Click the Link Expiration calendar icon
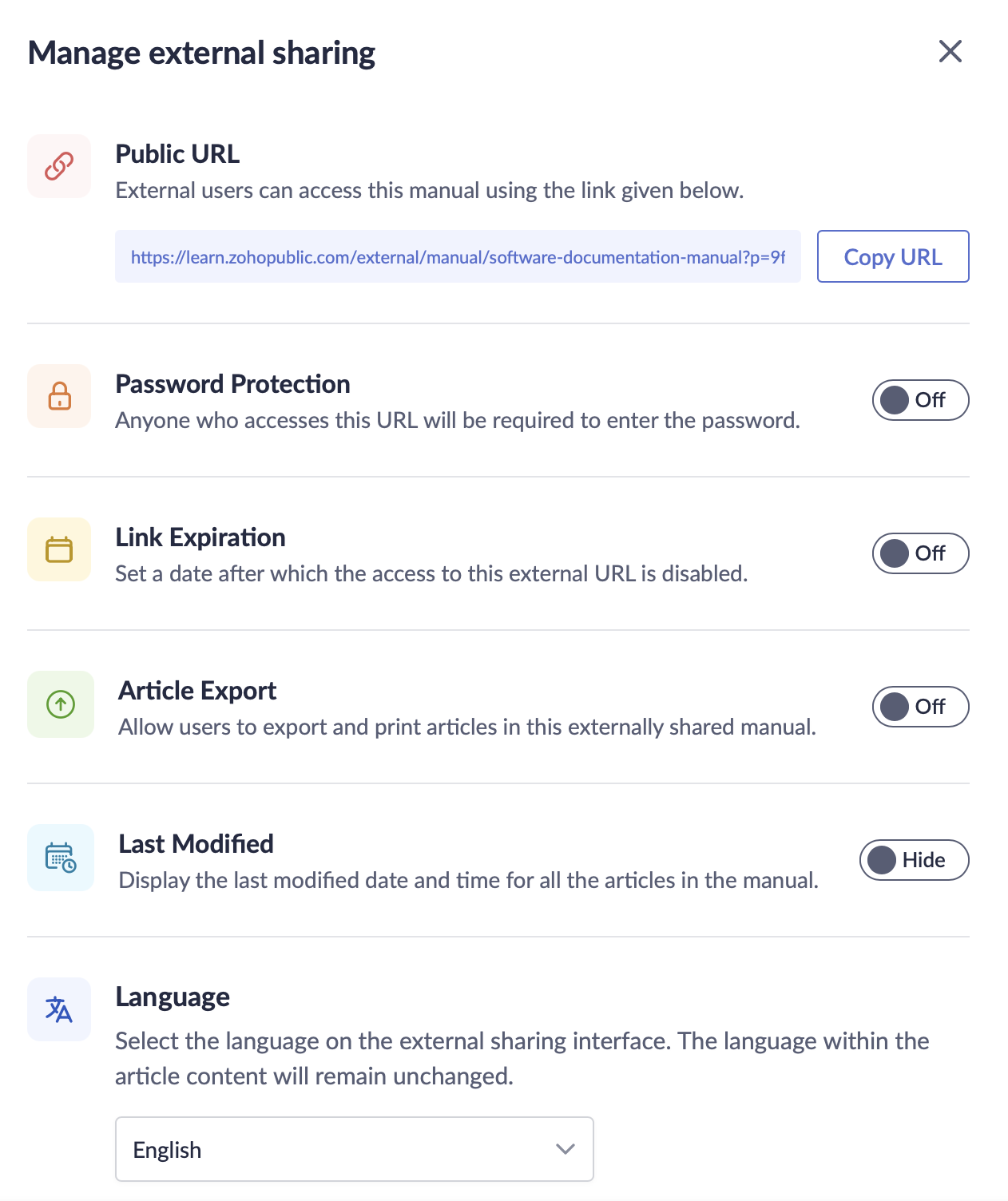1008x1201 pixels. pos(59,549)
